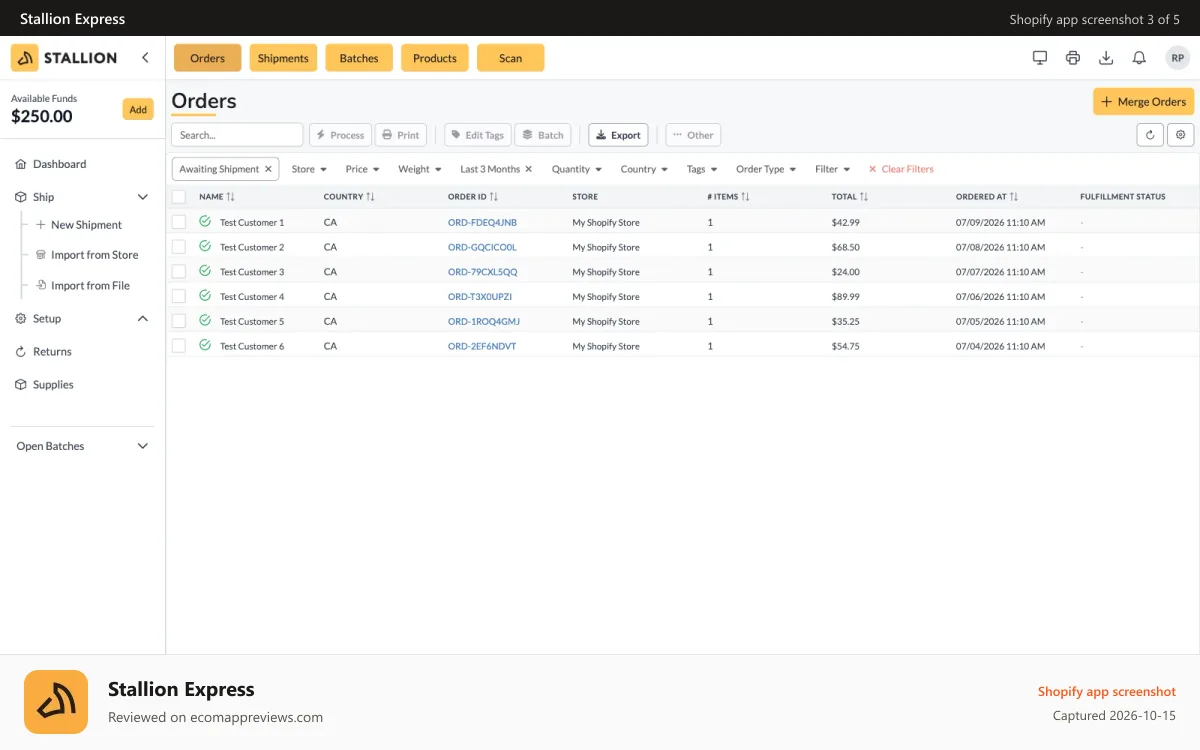Open order link ORD-FDEQ4JNB
Screen dimensions: 1200x750
tap(482, 222)
